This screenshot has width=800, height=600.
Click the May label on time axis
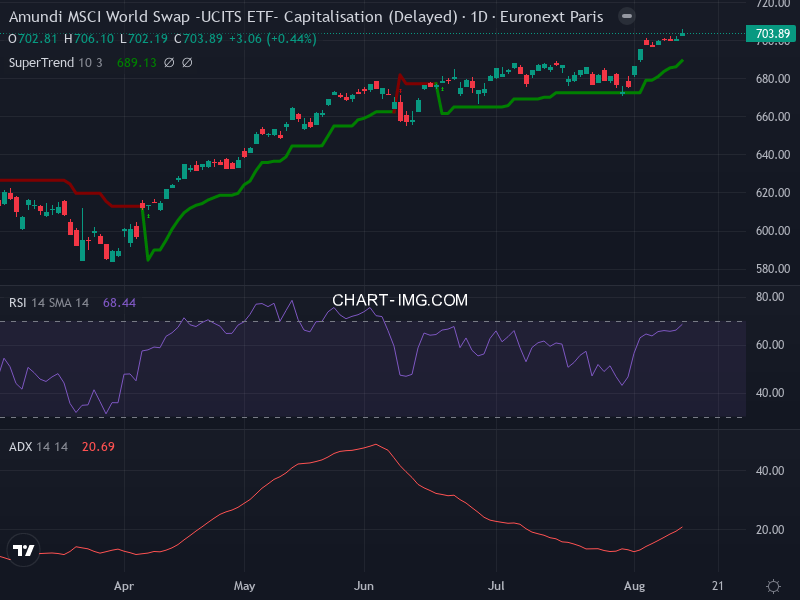tap(244, 586)
